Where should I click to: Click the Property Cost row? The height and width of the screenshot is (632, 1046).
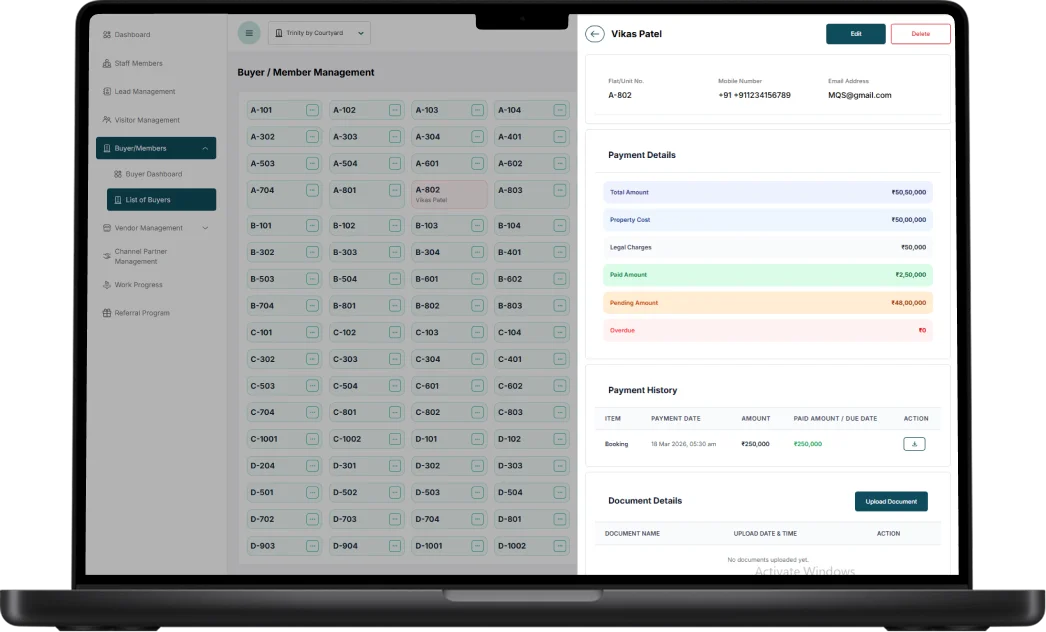(x=768, y=220)
